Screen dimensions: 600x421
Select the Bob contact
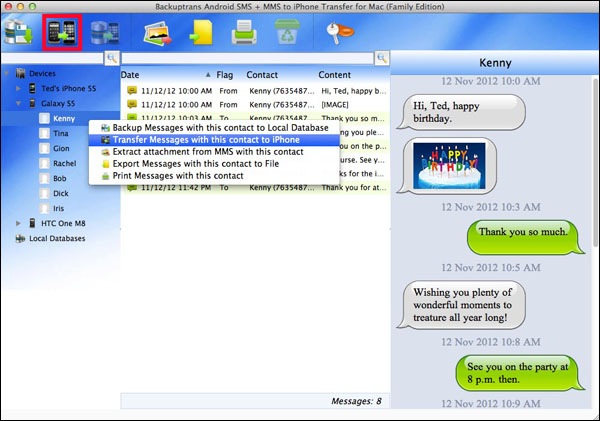click(59, 178)
